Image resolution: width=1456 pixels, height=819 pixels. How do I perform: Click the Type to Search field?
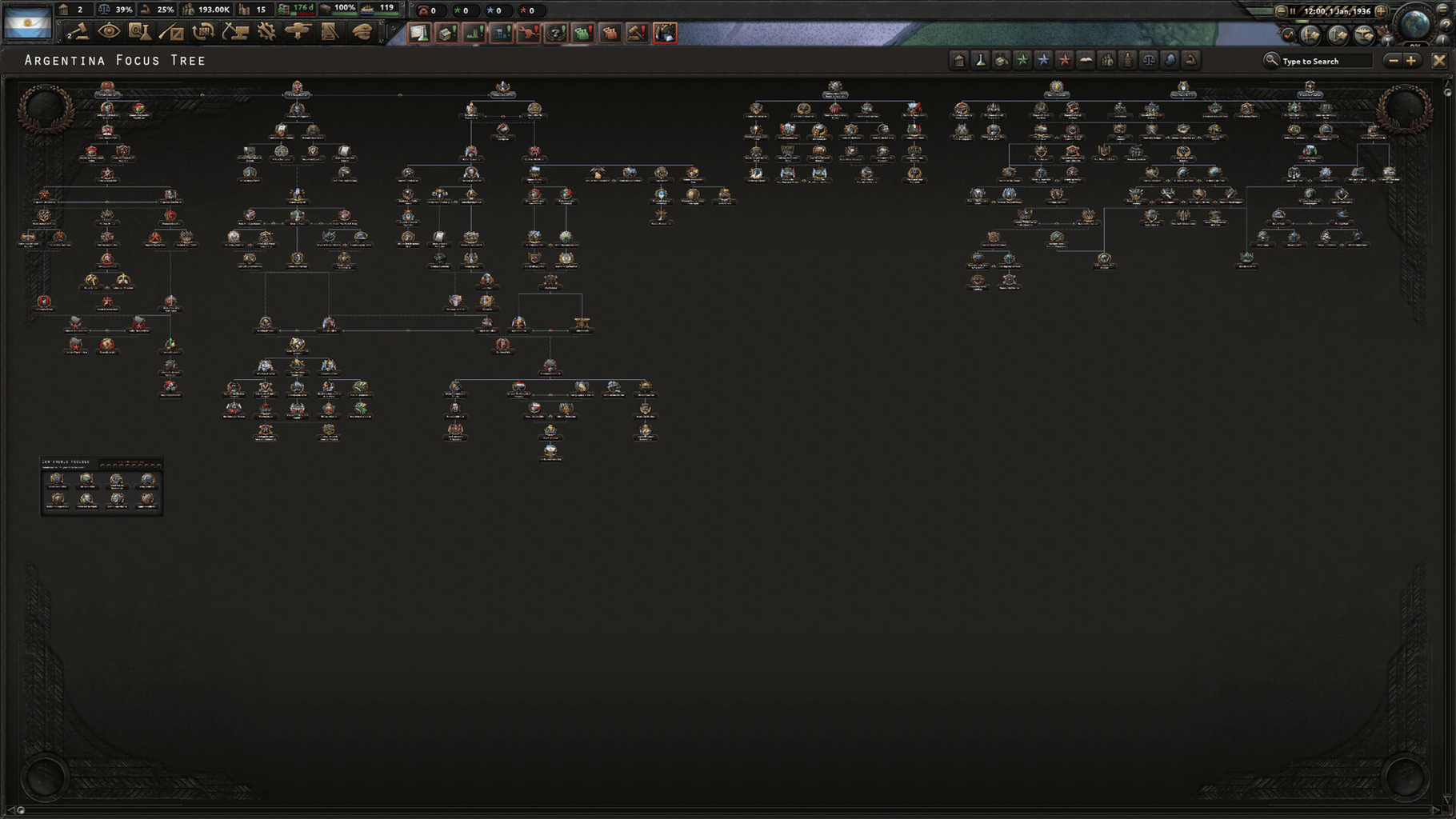pyautogui.click(x=1328, y=61)
